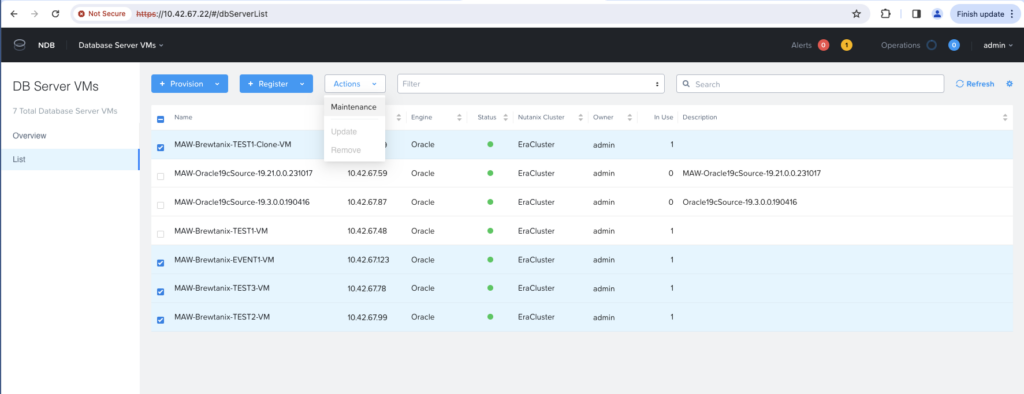Sort table by Name column header

click(x=183, y=118)
